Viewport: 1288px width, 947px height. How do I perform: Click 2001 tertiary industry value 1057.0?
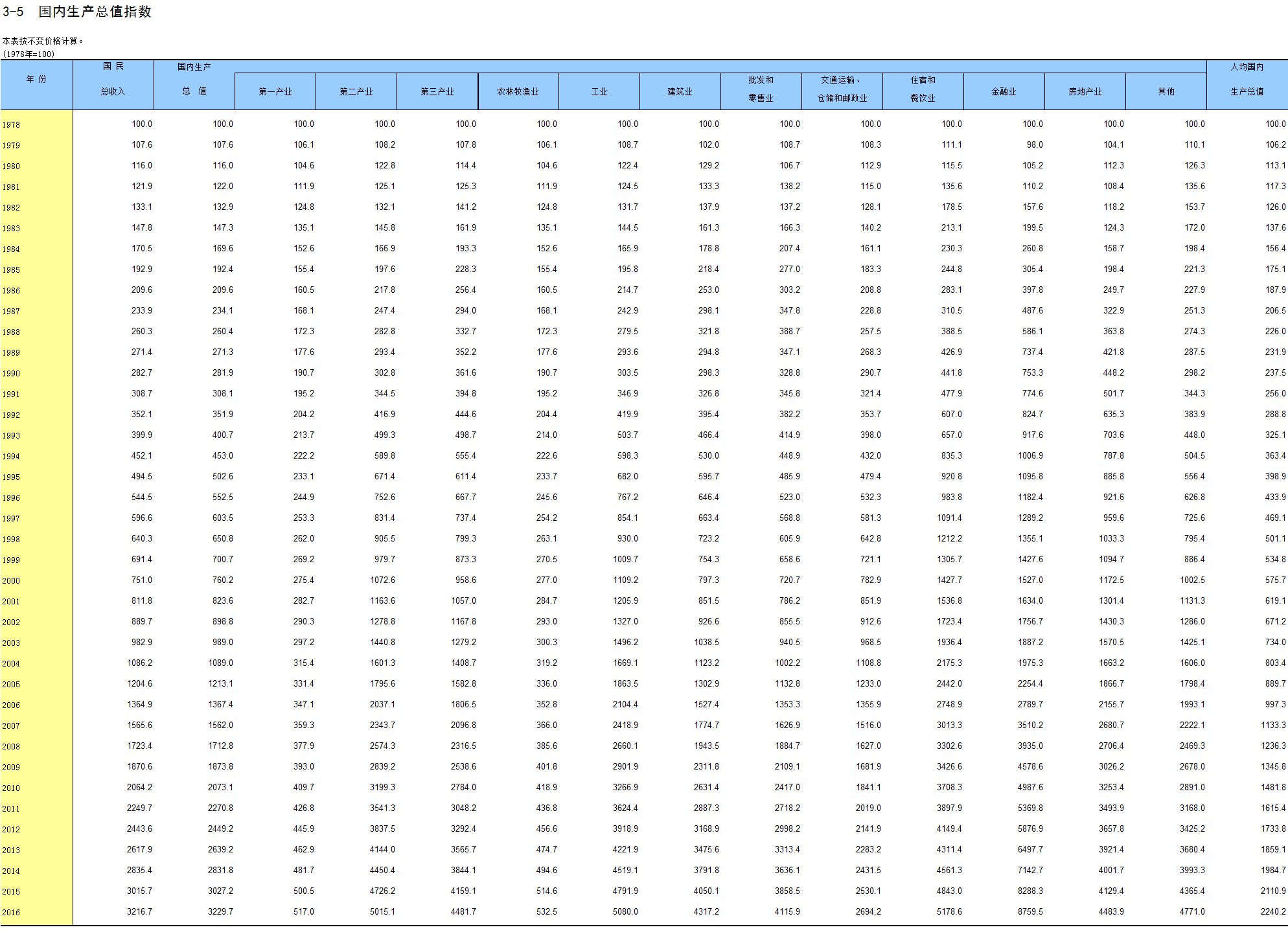pos(463,600)
